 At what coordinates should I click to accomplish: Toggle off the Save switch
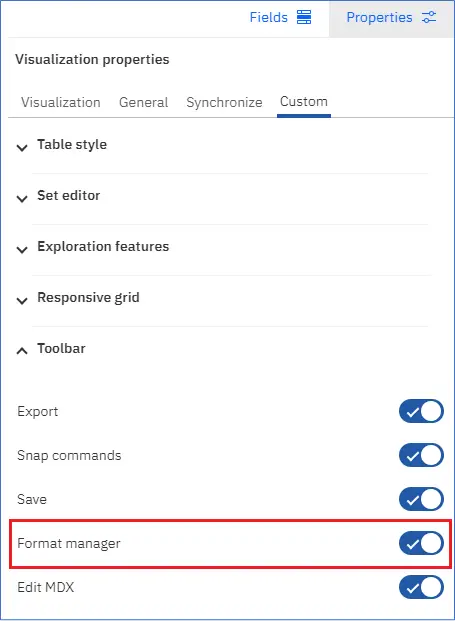tap(421, 499)
